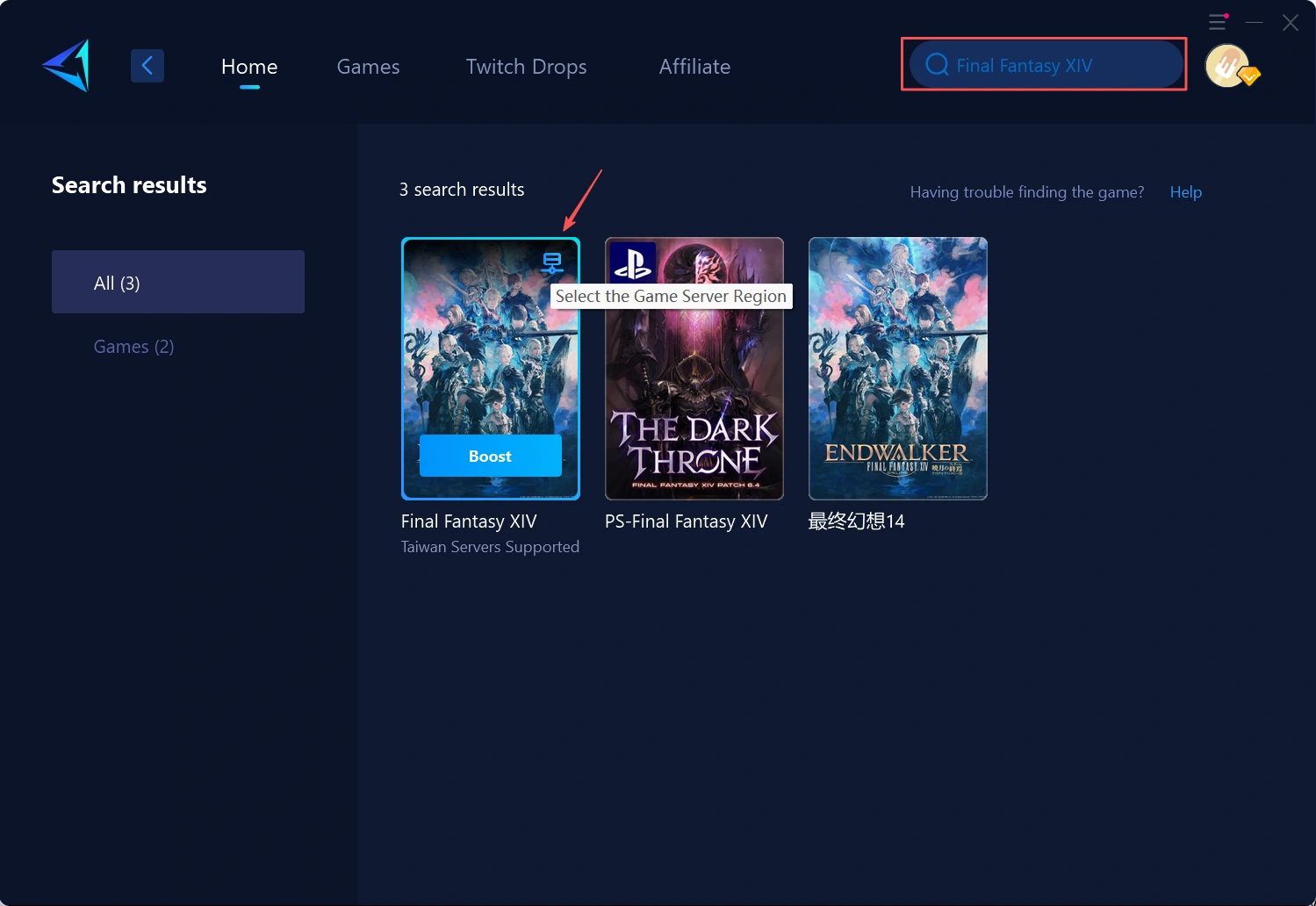Screen dimensions: 1316x906
Task: Select the PS-Final Fantasy XIV Dark Throne cover
Action: coord(694,386)
